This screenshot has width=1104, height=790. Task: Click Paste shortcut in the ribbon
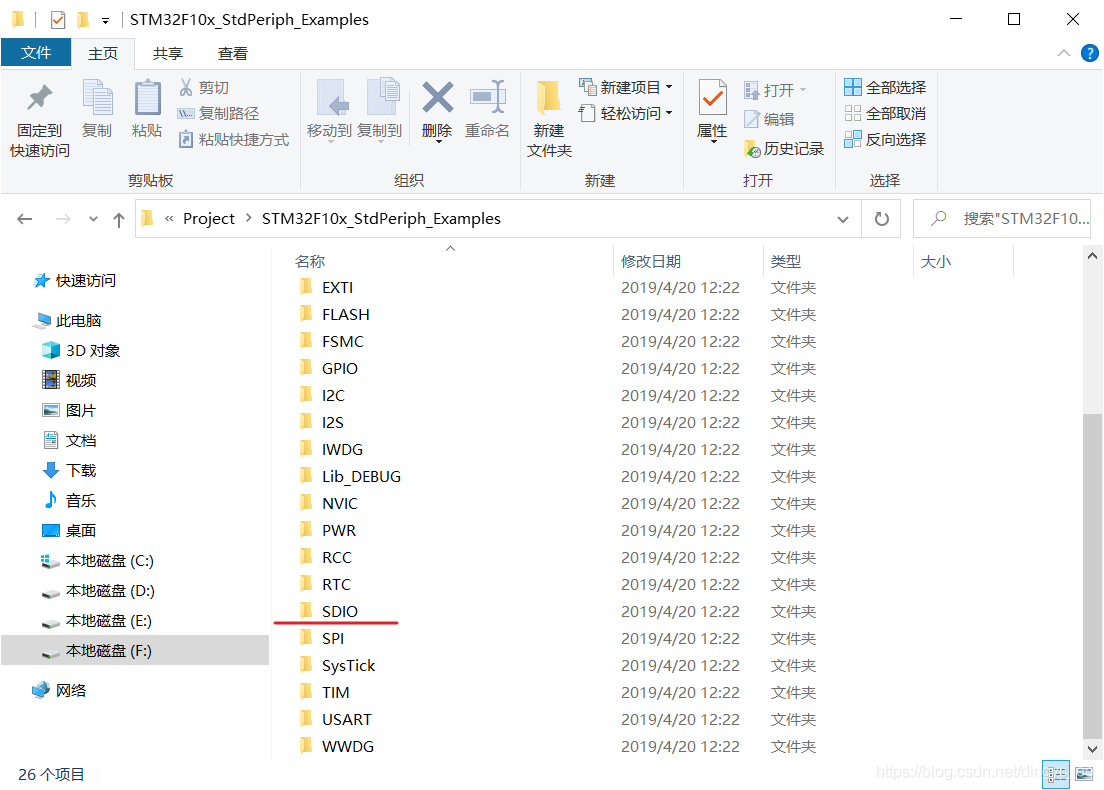[233, 139]
